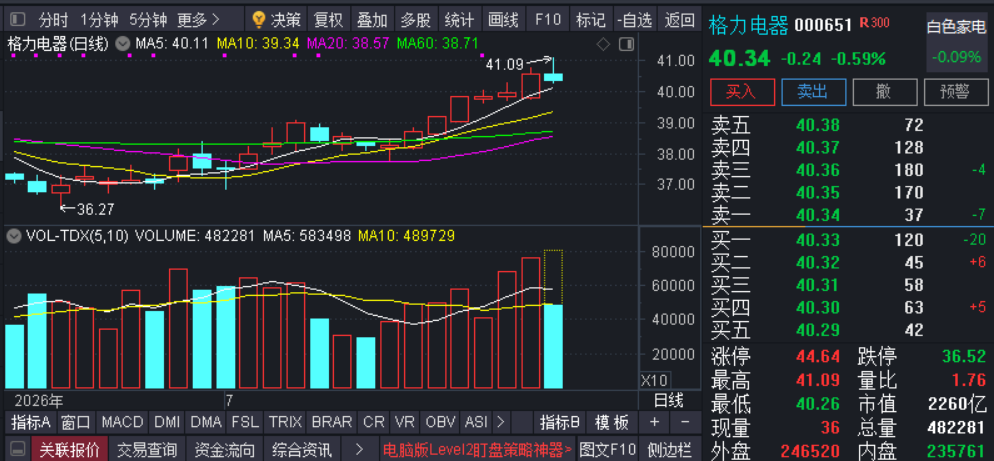The image size is (994, 461).
Task: Open the 白色家电 sector box
Action: pyautogui.click(x=957, y=42)
